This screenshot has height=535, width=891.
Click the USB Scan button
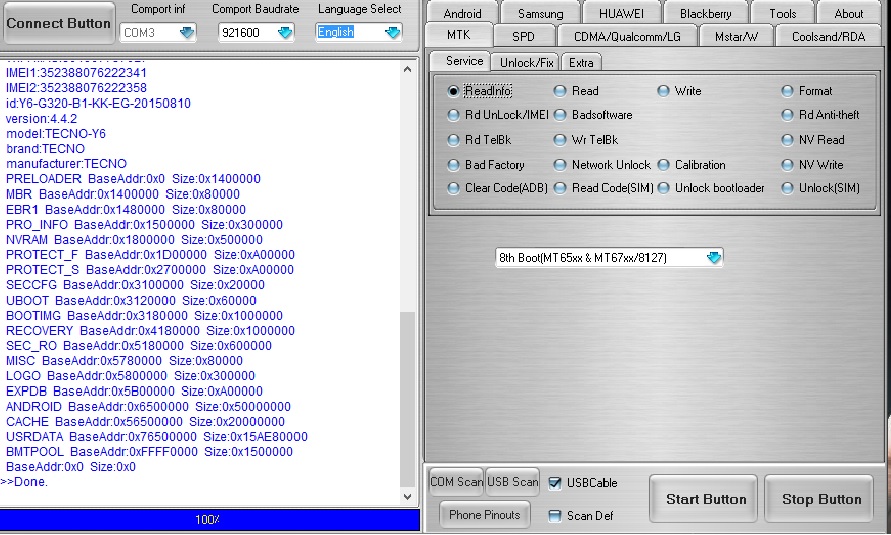click(513, 482)
